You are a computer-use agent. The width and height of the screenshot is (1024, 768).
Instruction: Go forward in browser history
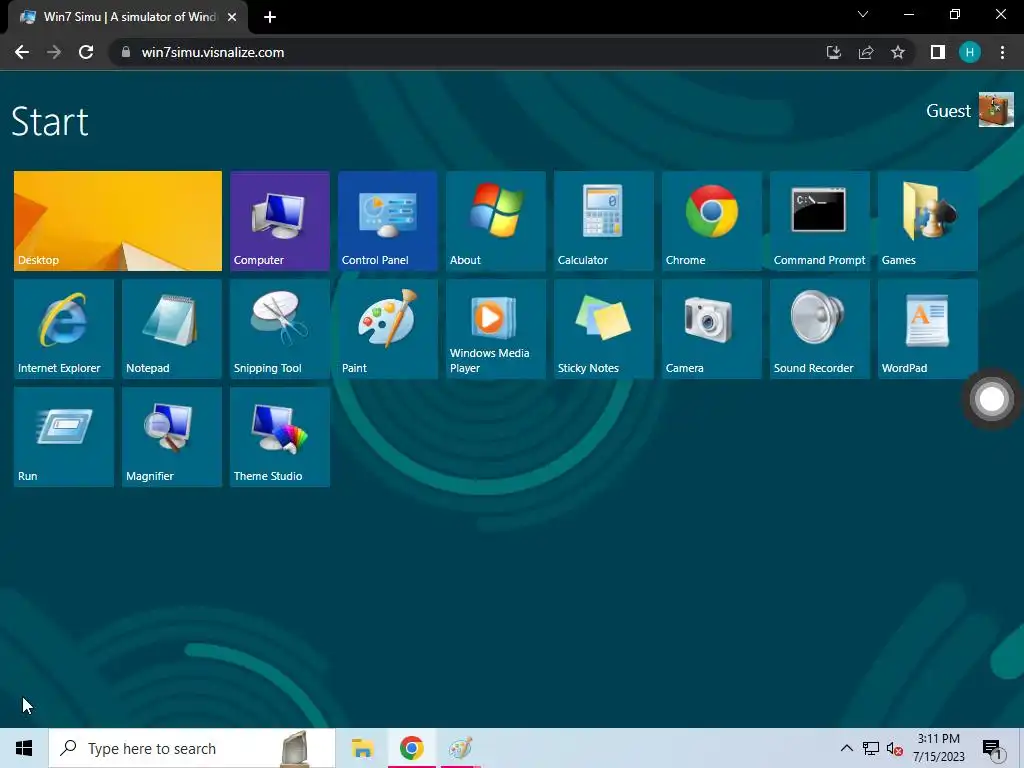coord(54,52)
